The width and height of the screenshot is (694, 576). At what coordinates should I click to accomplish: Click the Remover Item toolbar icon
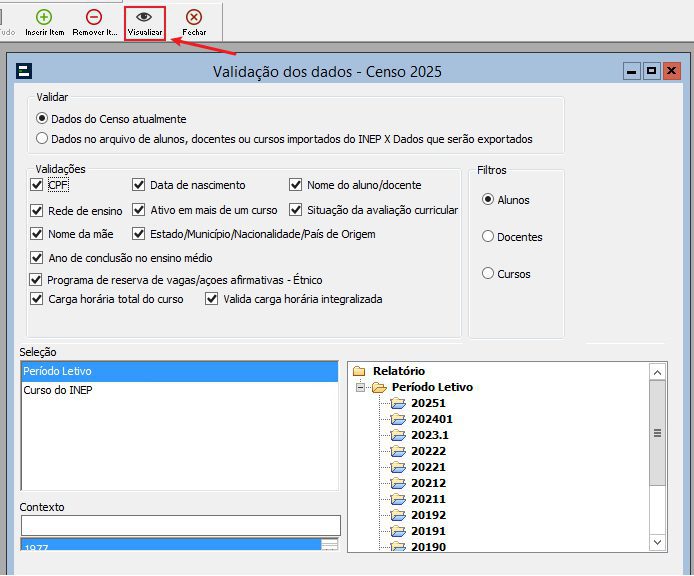click(94, 17)
